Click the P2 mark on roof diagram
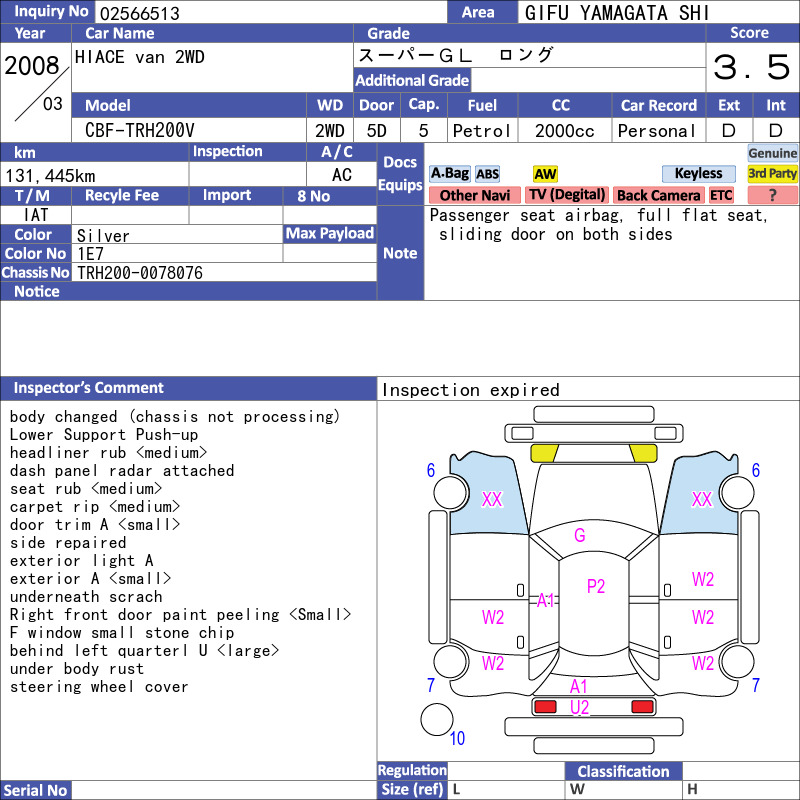Screen dimensions: 800x800 pyautogui.click(x=595, y=587)
